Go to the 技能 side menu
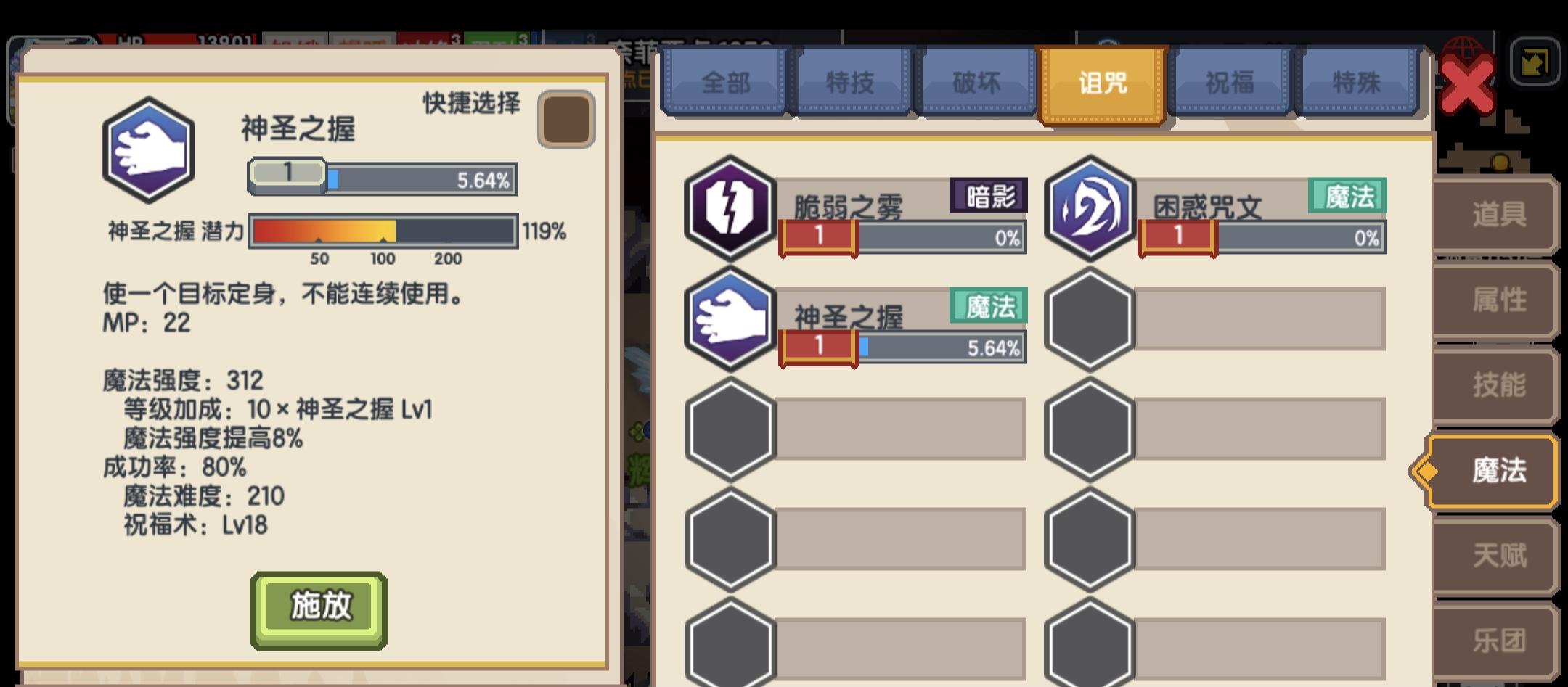Image resolution: width=1568 pixels, height=687 pixels. click(1497, 384)
